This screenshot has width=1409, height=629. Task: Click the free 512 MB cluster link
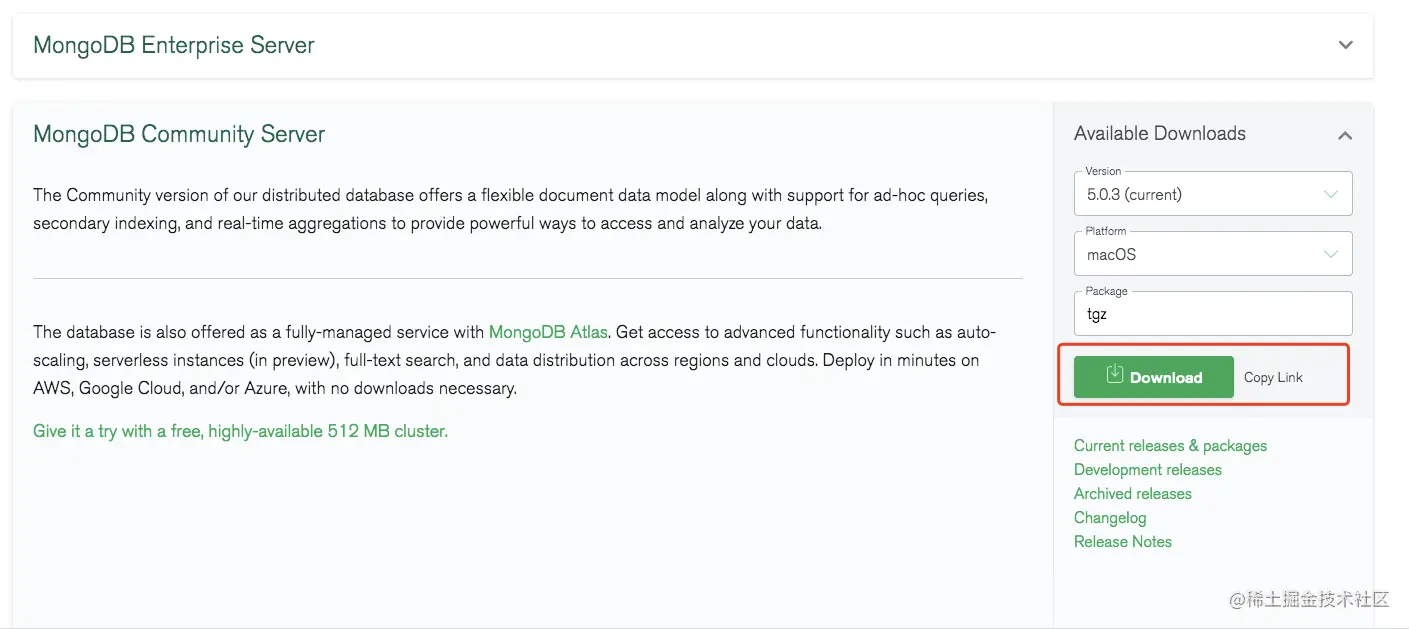(240, 431)
